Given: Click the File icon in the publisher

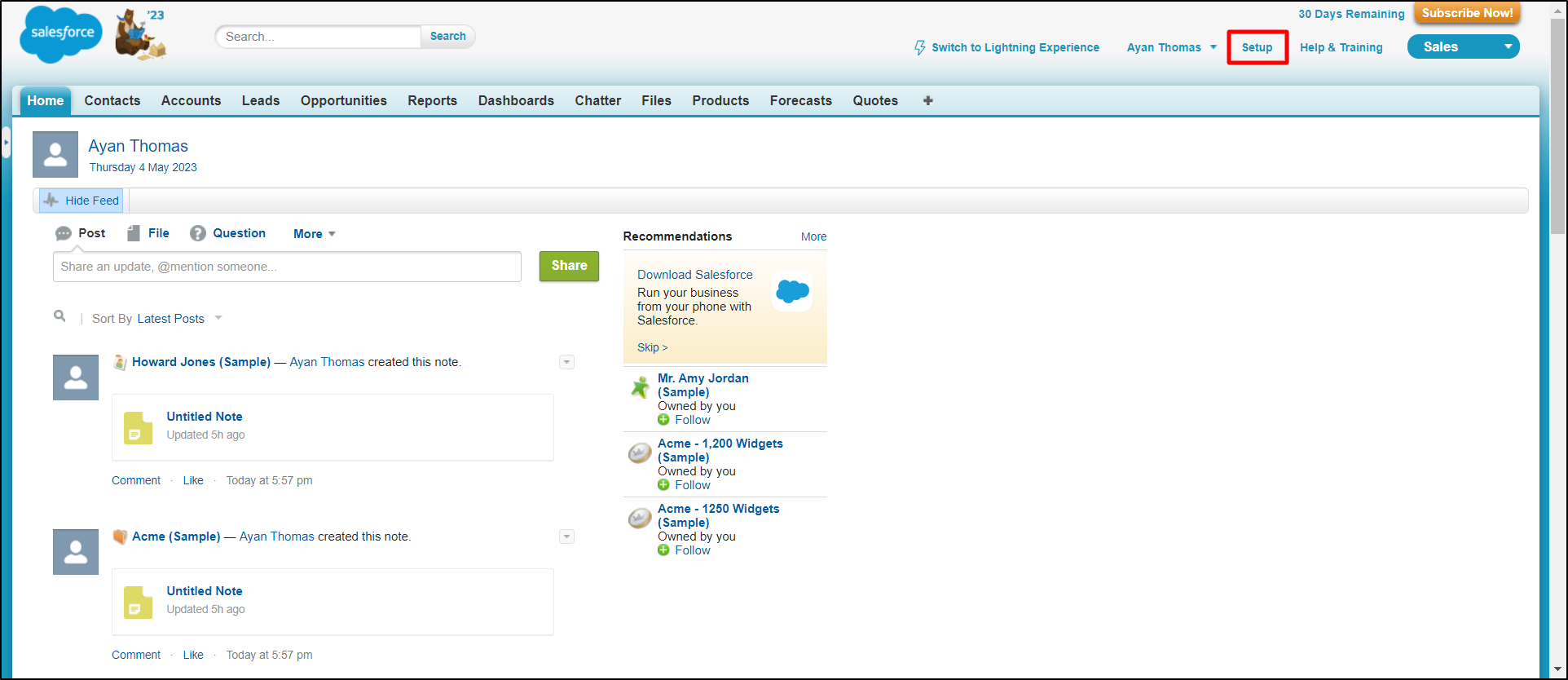Looking at the screenshot, I should pos(134,233).
